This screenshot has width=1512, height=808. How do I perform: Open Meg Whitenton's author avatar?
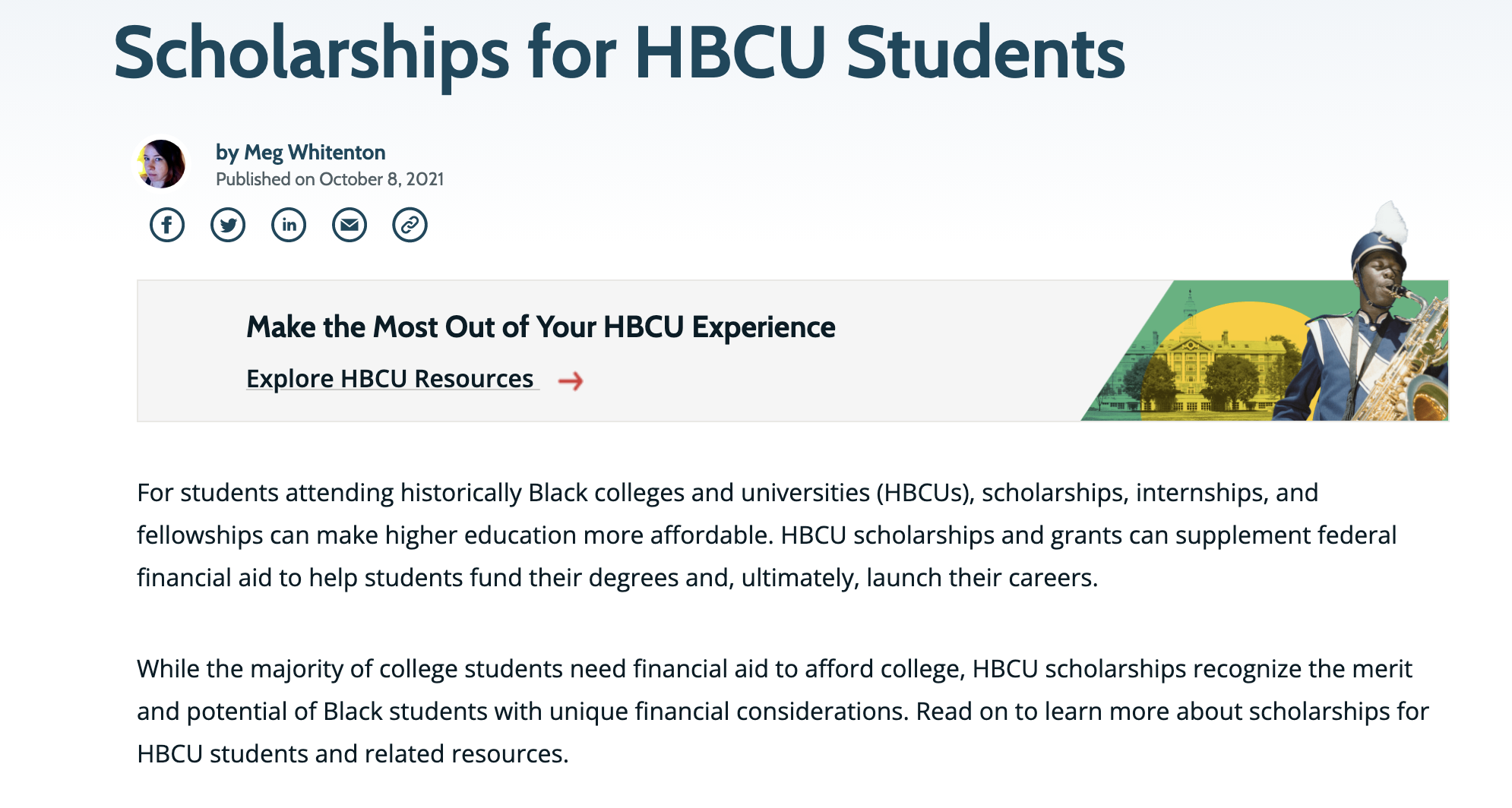162,163
